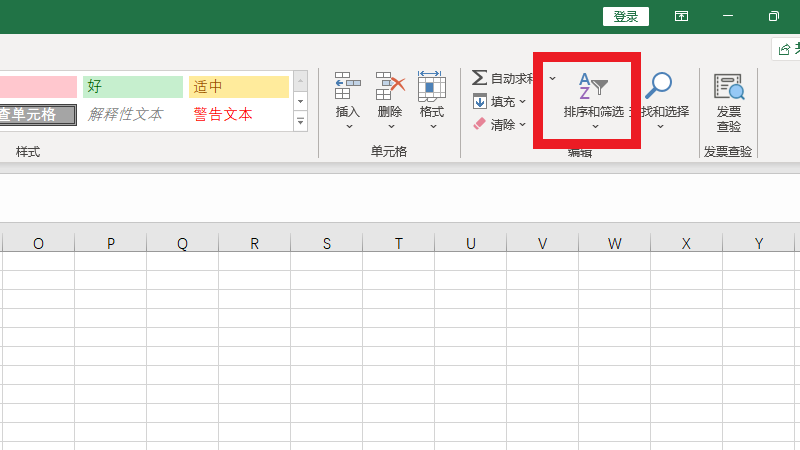Select column header S

tap(326, 243)
